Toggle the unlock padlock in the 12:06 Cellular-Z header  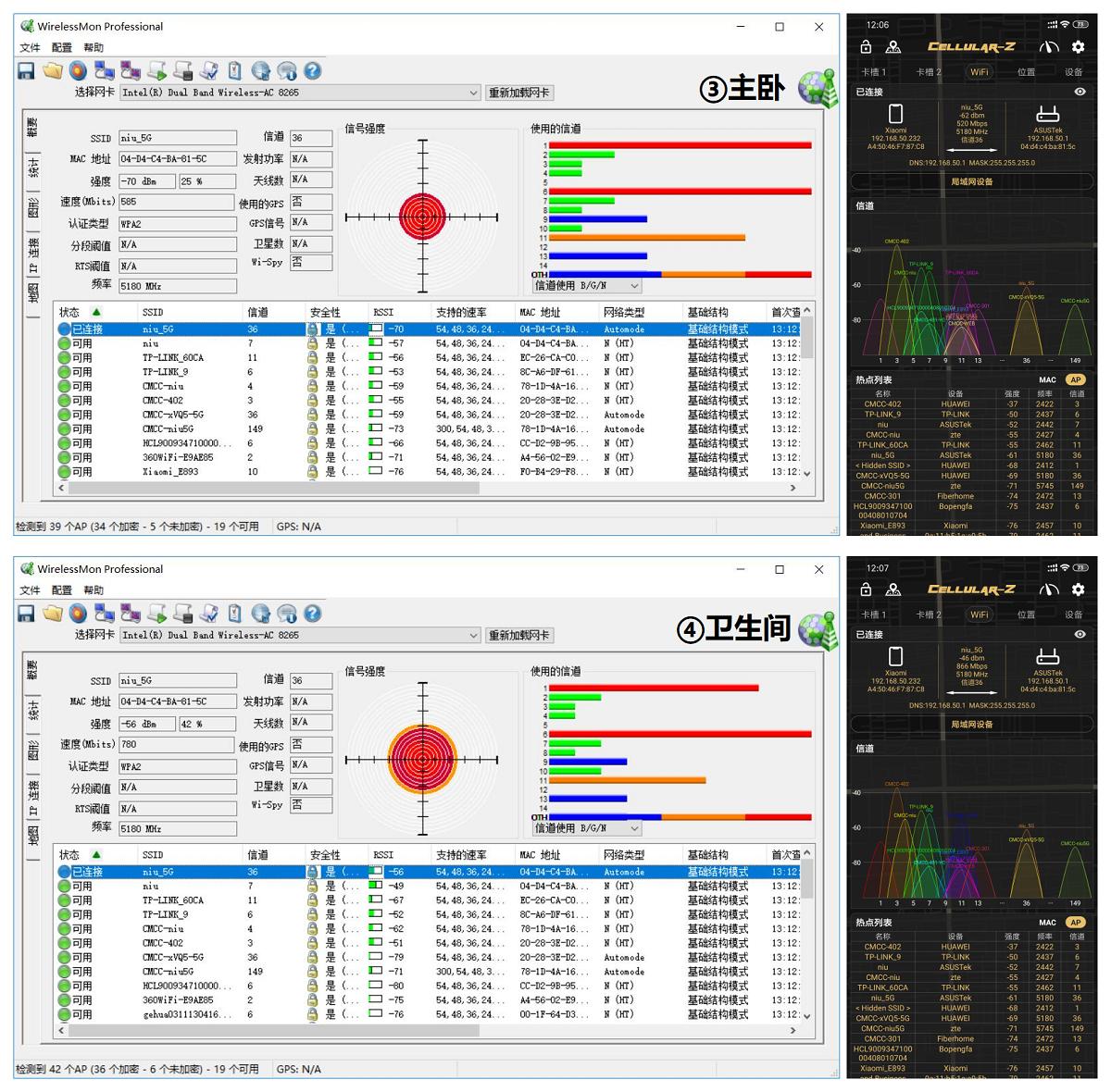866,47
